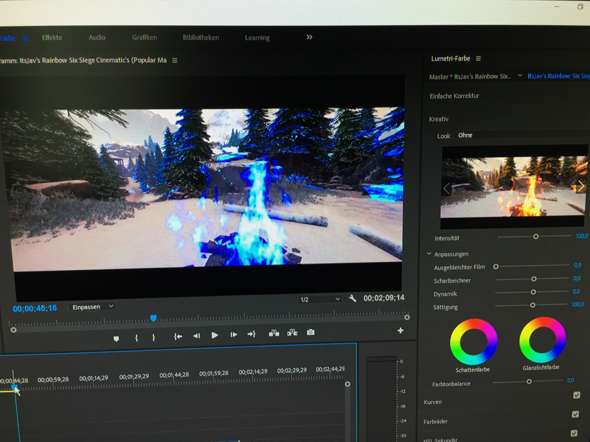Click the blue playhead on Program monitor ruler
590x442 pixels.
click(x=153, y=318)
